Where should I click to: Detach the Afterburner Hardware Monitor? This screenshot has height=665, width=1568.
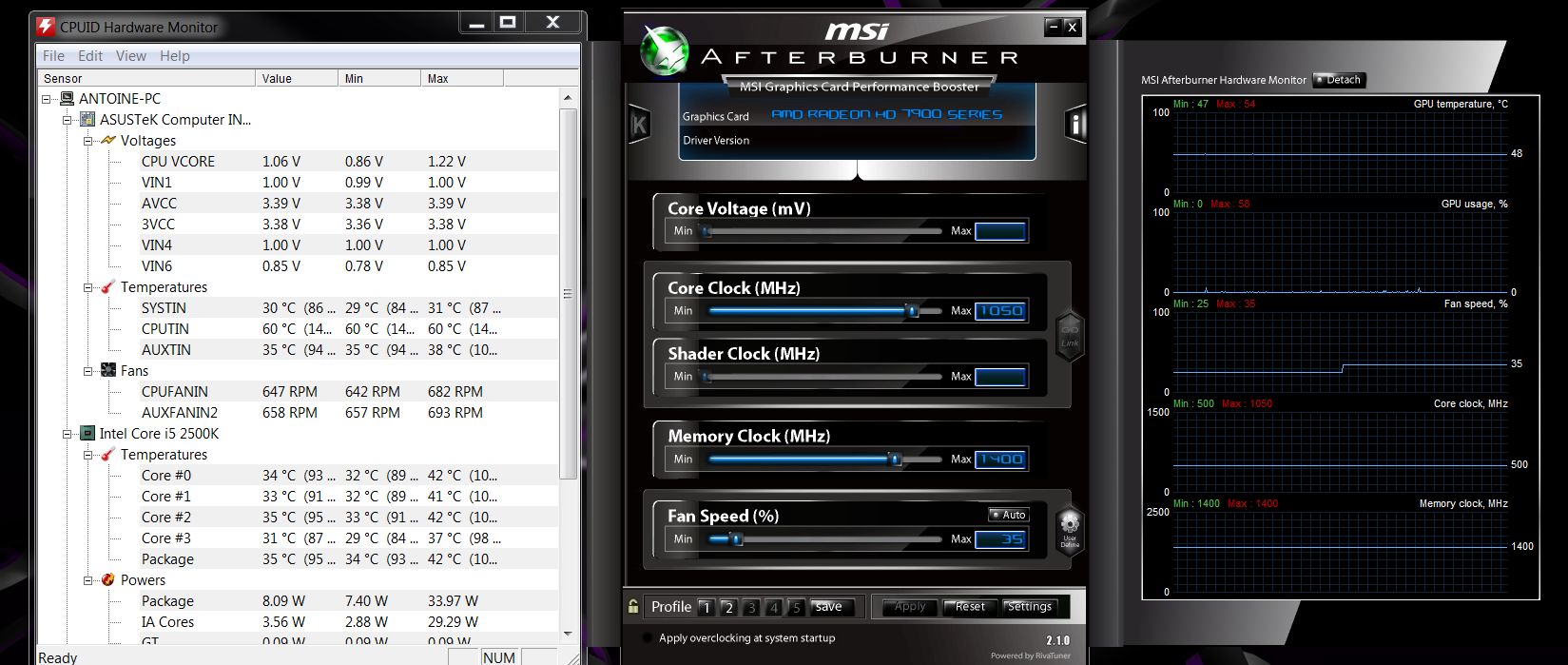[1339, 80]
